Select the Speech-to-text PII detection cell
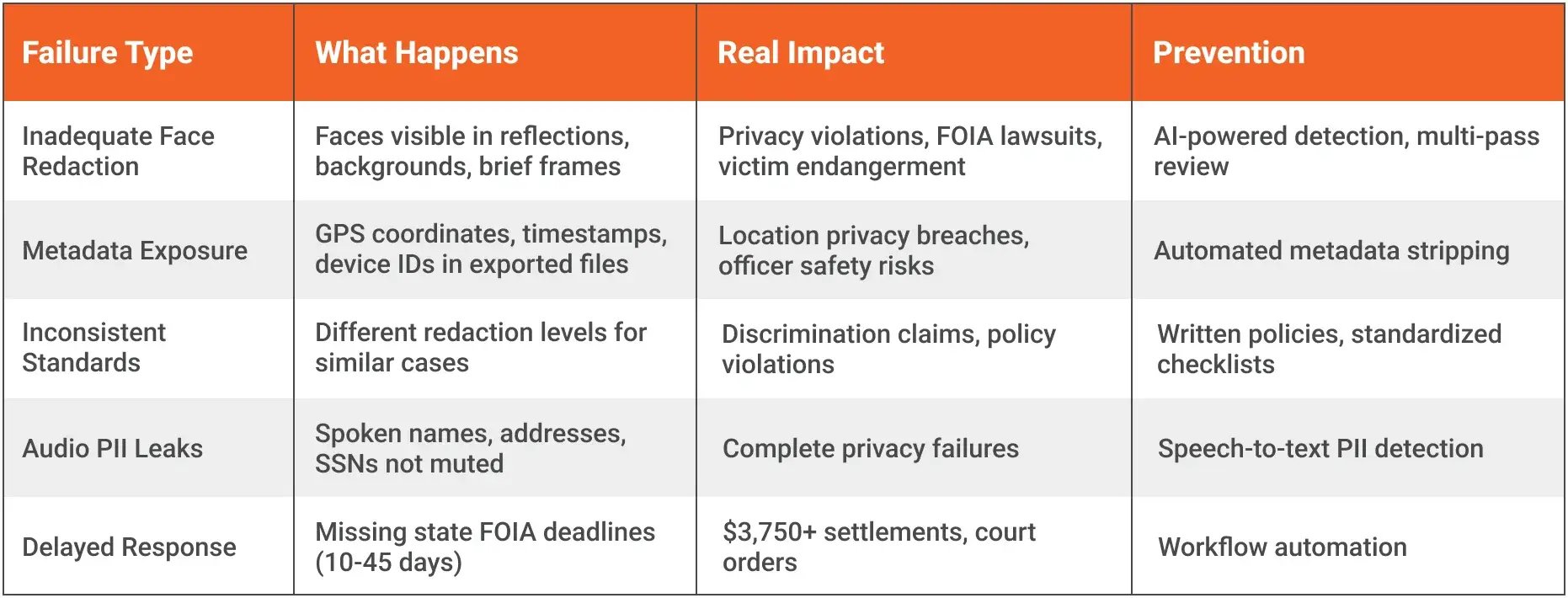This screenshot has width=1568, height=598. point(1320,448)
